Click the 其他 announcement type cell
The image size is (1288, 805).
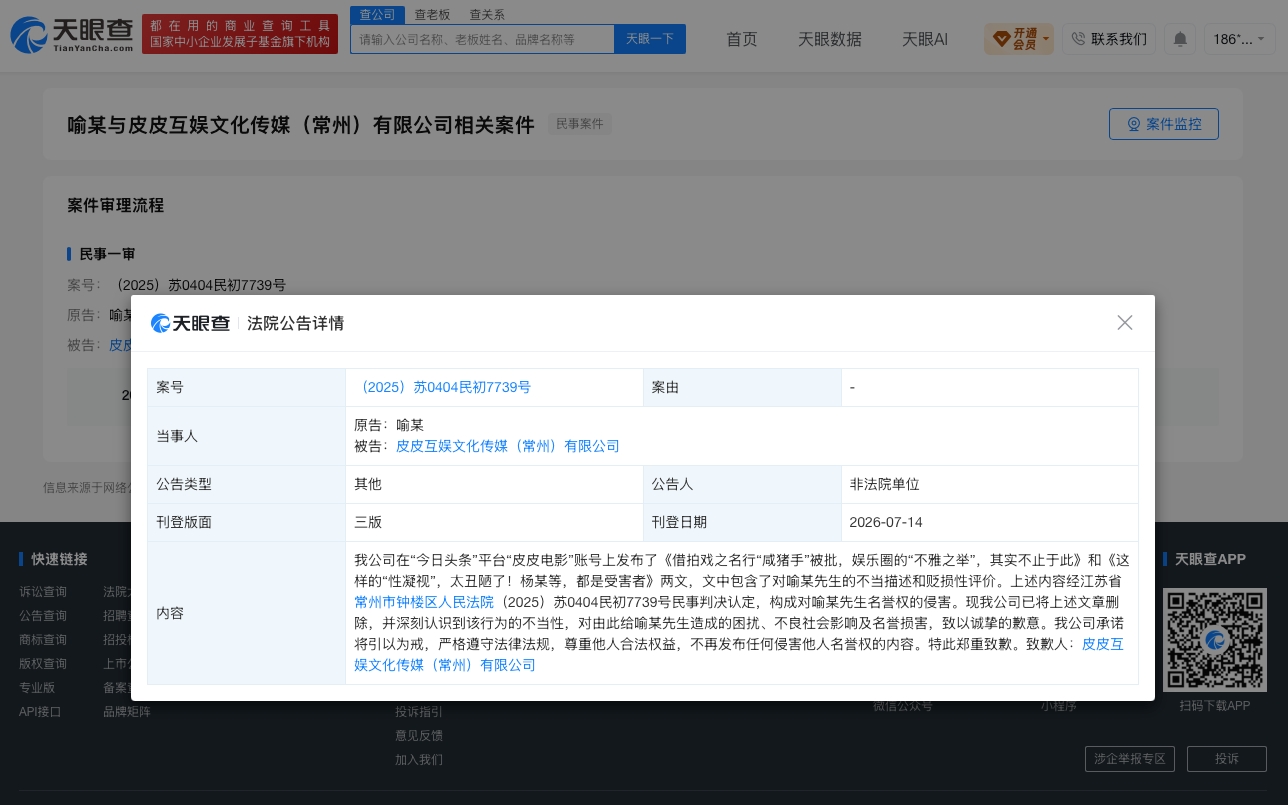494,484
